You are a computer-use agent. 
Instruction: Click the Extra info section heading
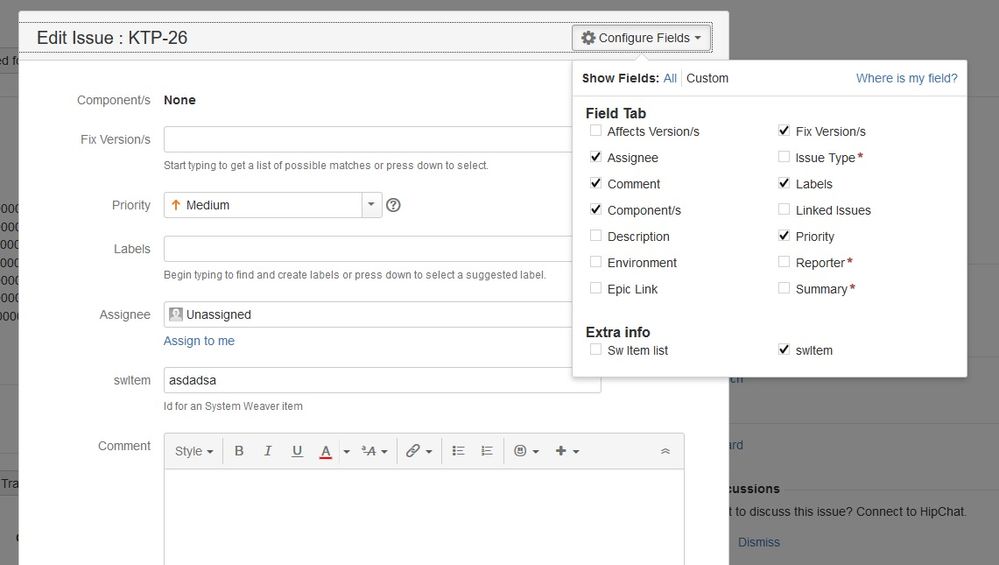617,333
